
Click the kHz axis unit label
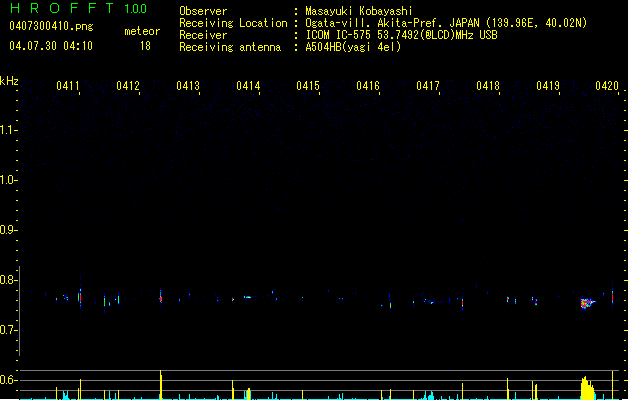tap(9, 81)
